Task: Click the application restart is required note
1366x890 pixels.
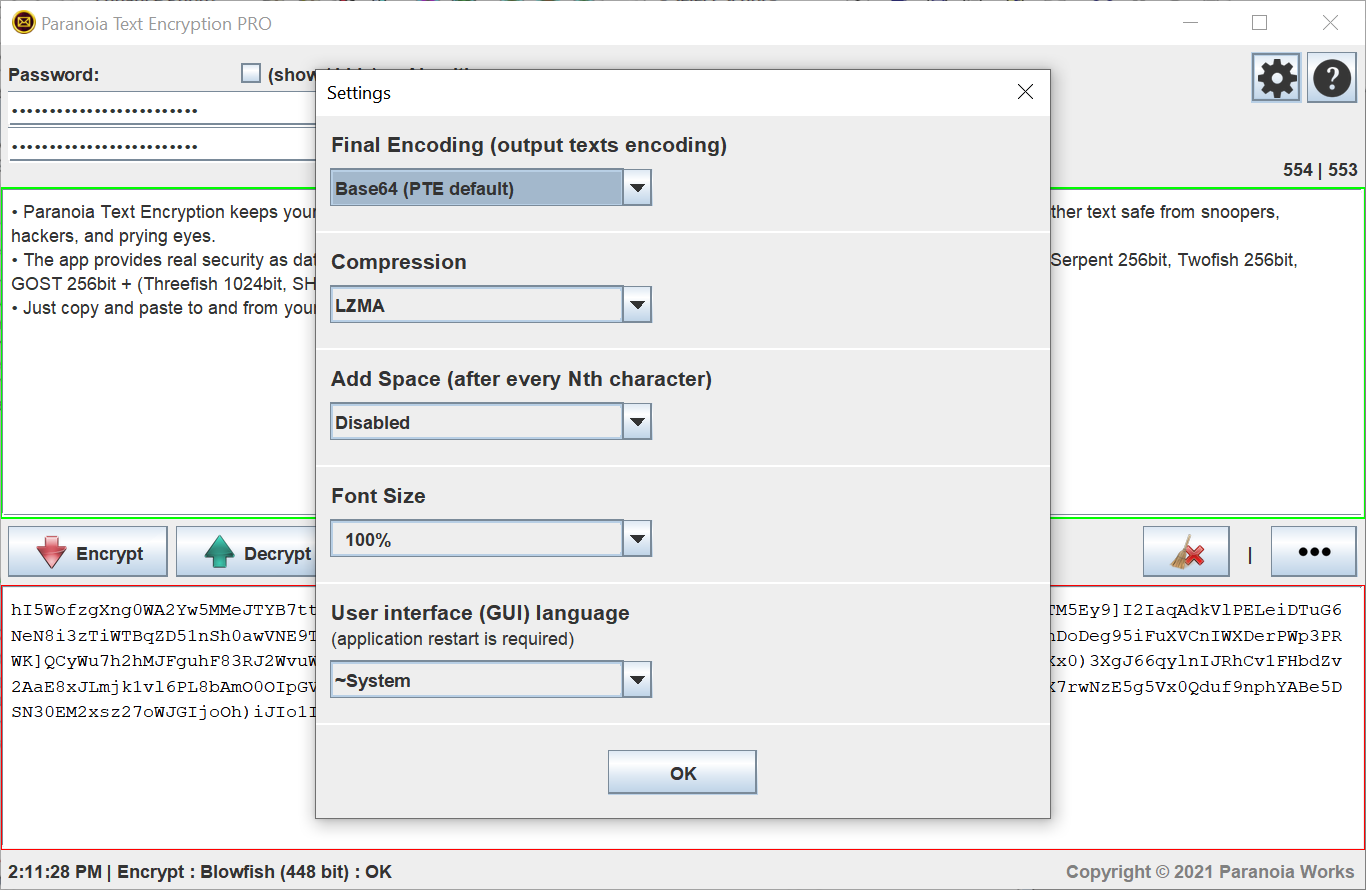Action: (x=453, y=639)
